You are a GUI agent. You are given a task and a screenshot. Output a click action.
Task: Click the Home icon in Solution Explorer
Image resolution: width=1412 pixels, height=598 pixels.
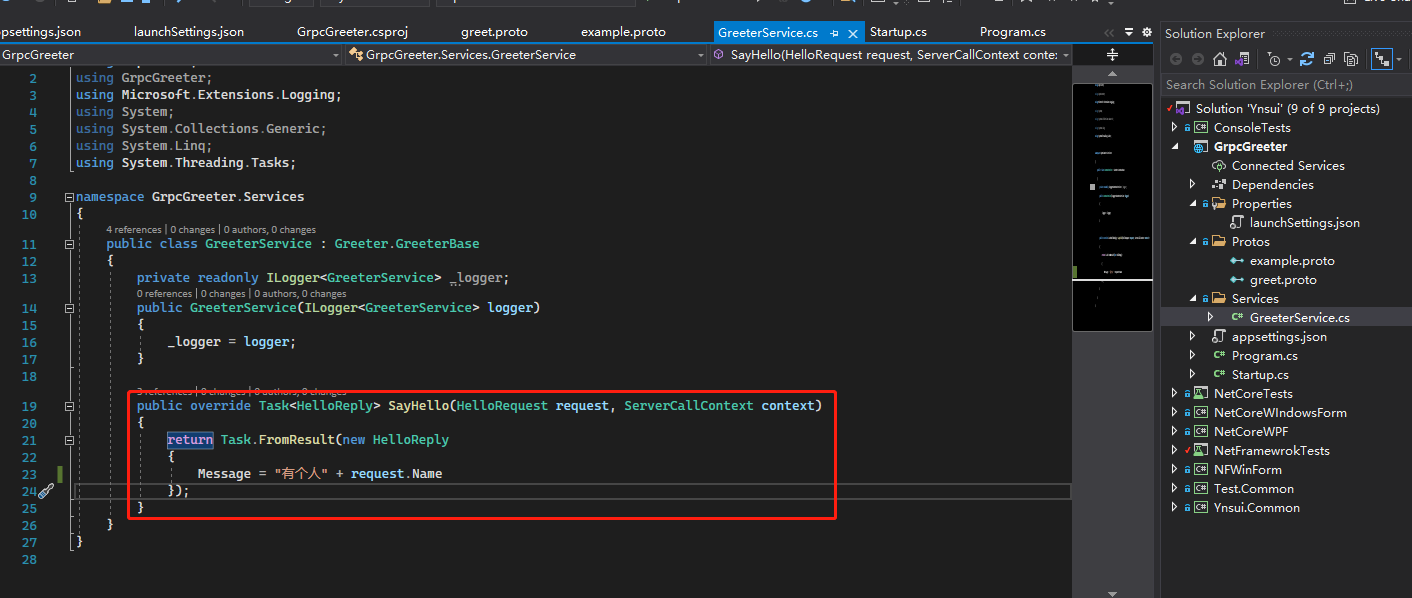tap(1220, 59)
